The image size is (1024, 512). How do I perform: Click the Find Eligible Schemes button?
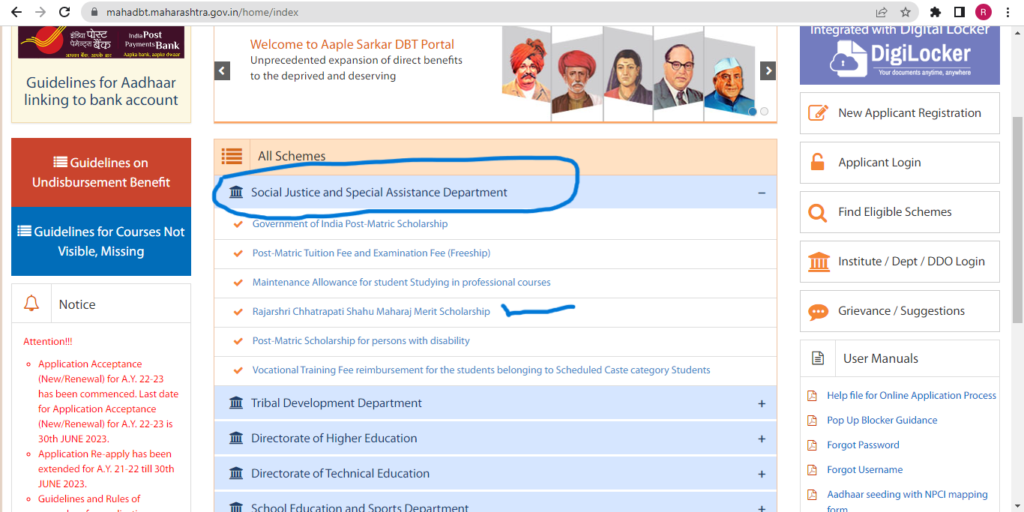coord(899,212)
